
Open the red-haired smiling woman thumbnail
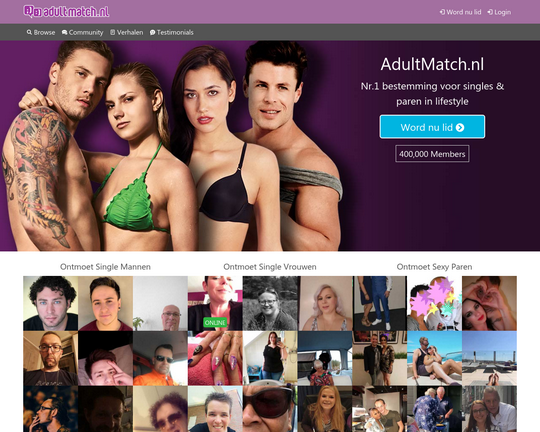pos(325,409)
